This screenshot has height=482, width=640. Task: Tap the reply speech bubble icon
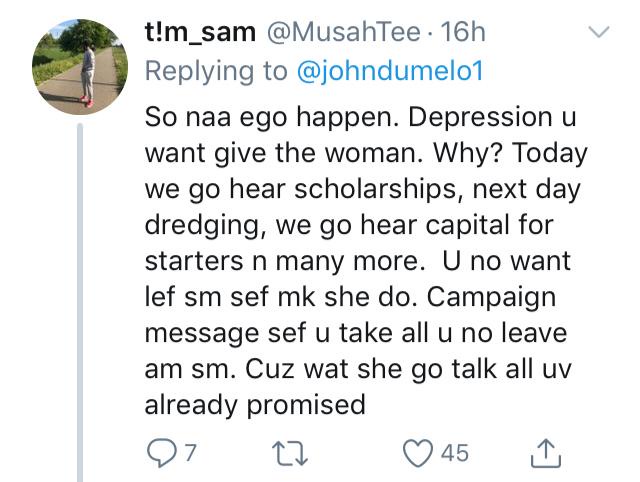click(159, 452)
